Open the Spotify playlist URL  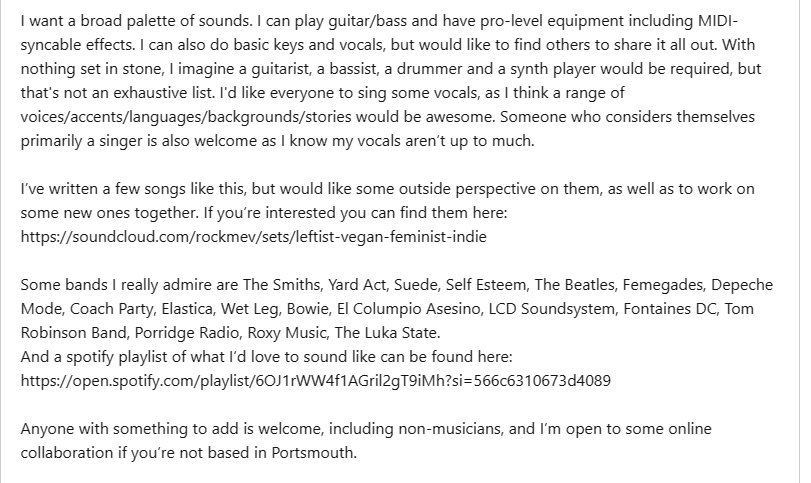(316, 381)
